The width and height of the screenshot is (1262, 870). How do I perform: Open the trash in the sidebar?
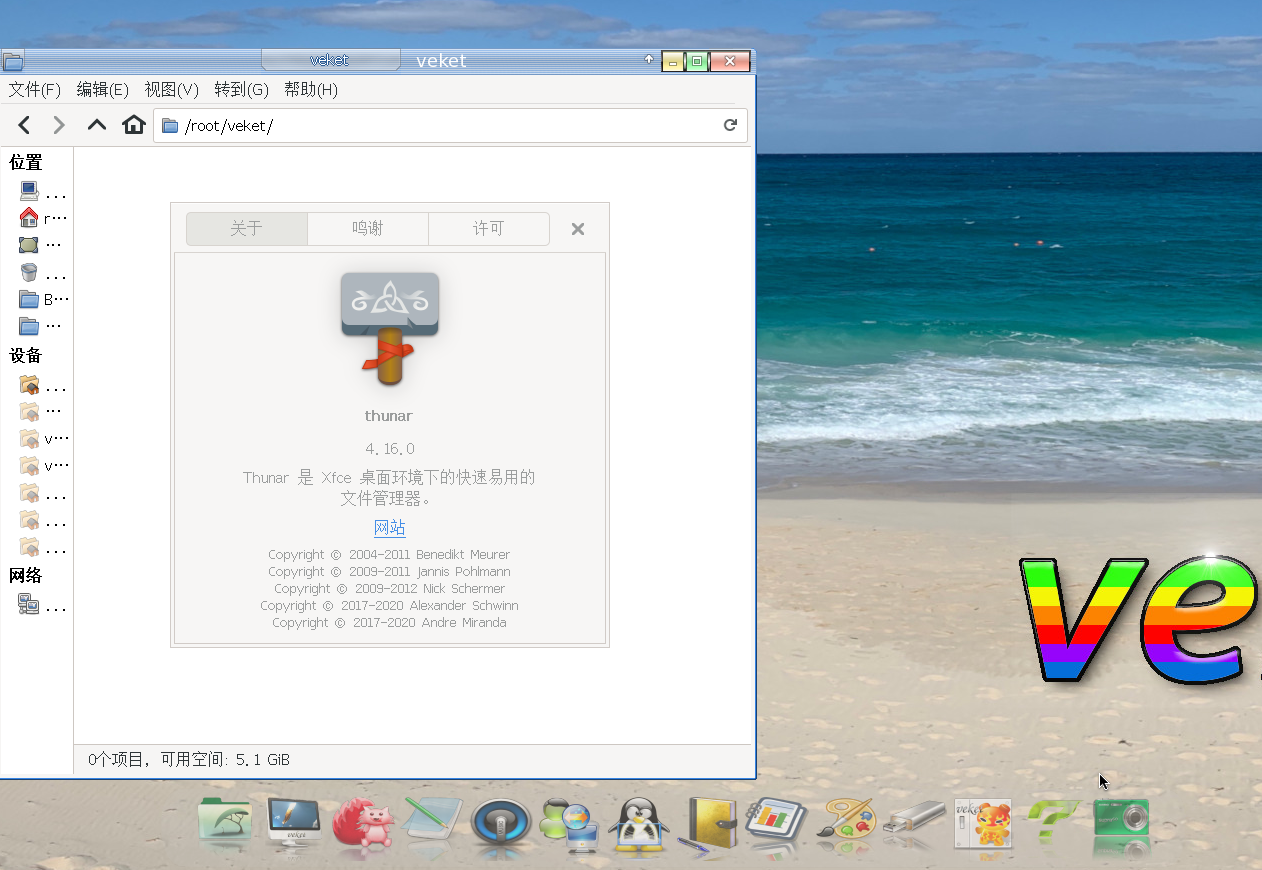click(30, 271)
